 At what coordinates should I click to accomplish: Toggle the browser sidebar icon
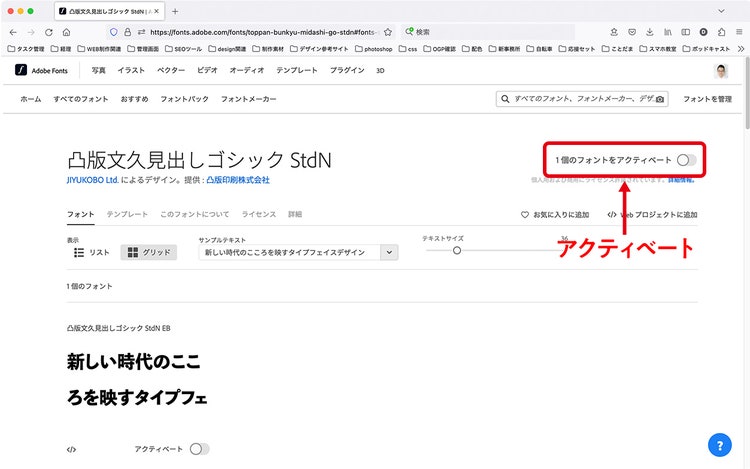pyautogui.click(x=685, y=32)
